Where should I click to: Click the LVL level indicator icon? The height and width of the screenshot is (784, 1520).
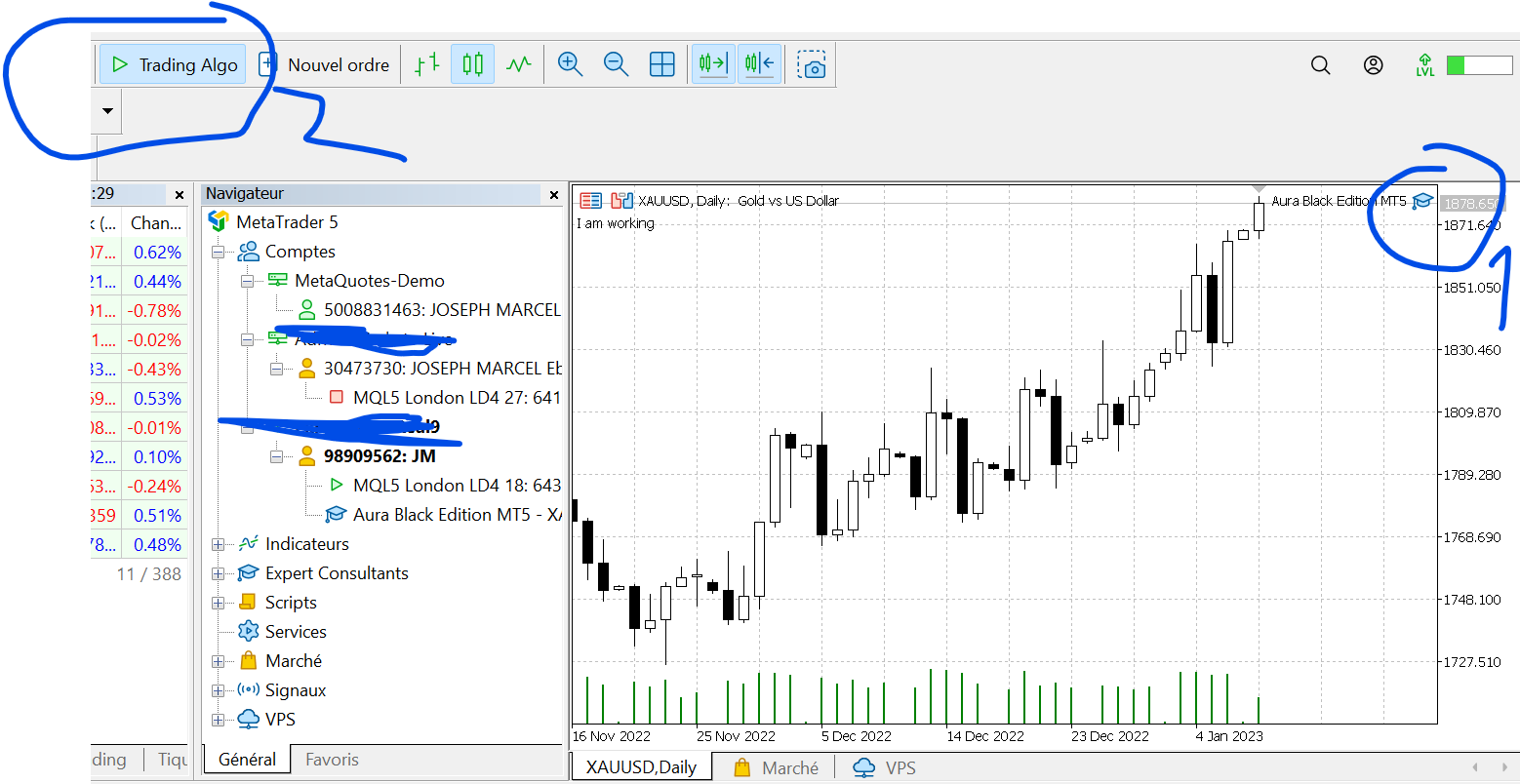click(x=1425, y=65)
